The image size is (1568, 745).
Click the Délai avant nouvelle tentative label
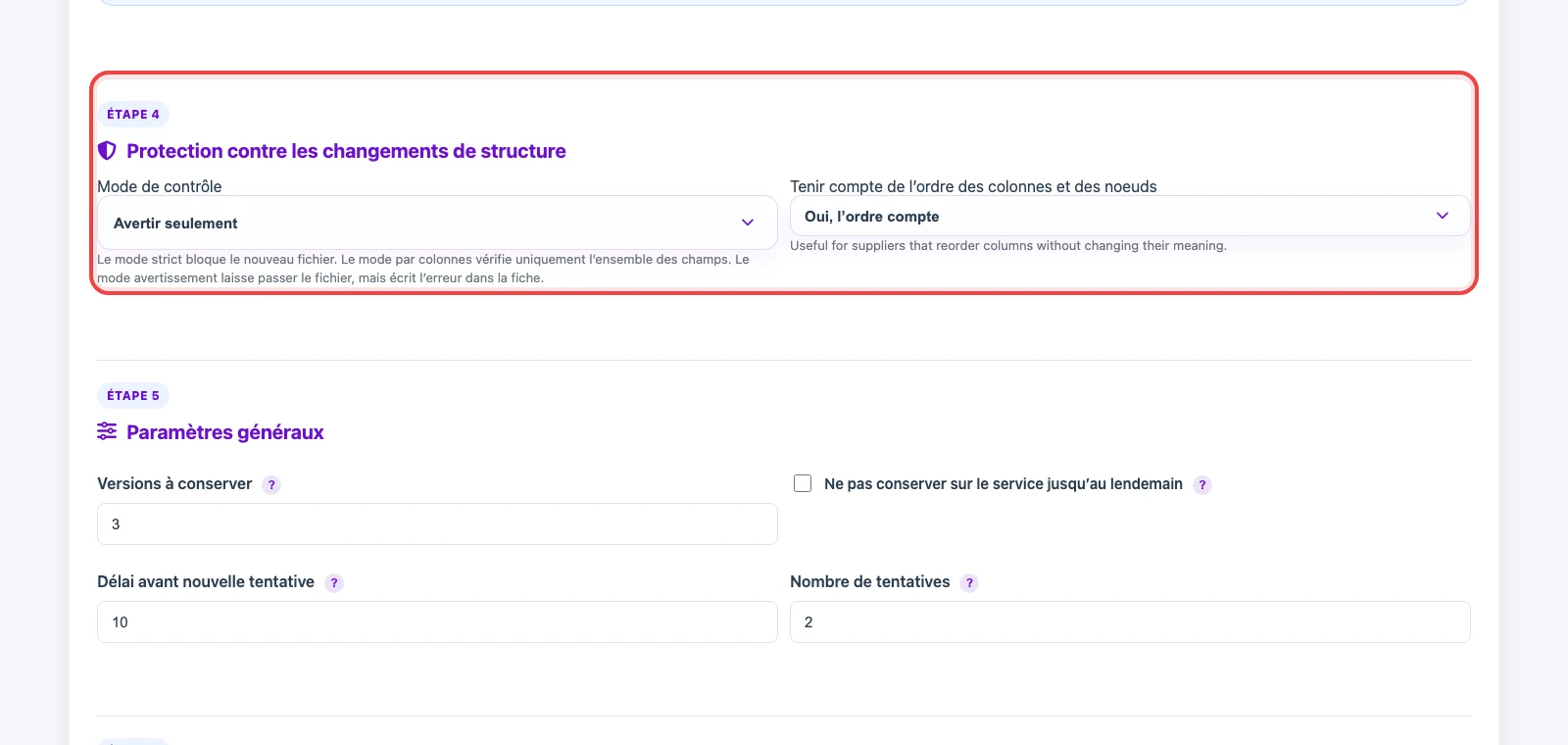(206, 581)
